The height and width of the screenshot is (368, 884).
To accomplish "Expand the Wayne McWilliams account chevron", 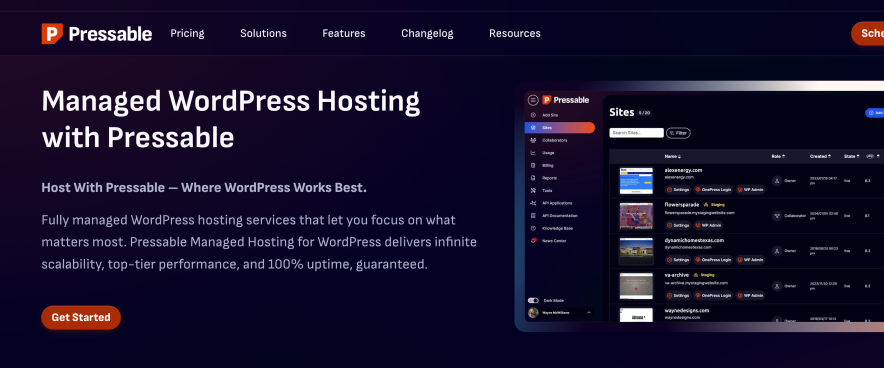I will [x=589, y=312].
